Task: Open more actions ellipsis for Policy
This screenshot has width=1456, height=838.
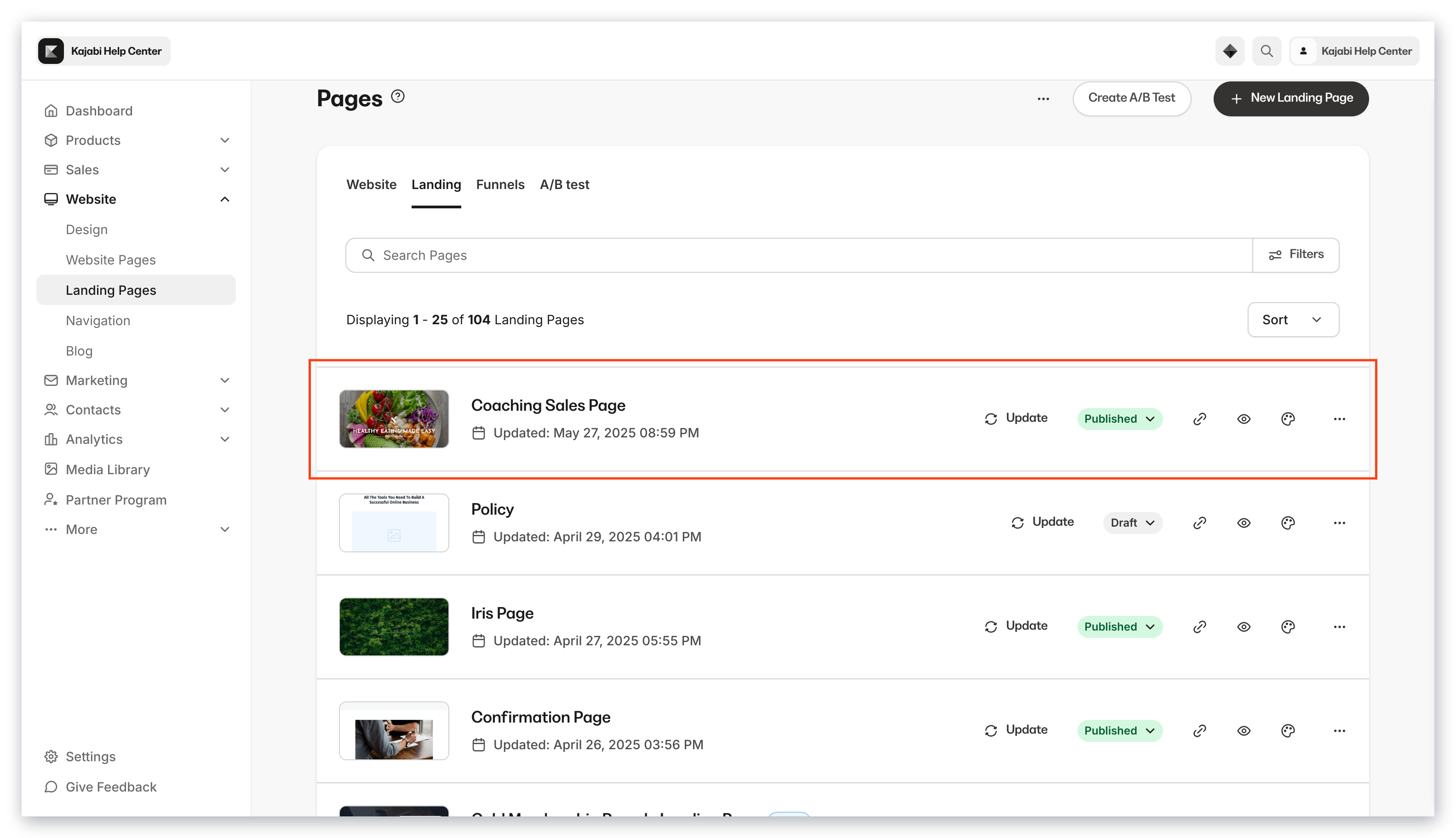Action: 1339,522
